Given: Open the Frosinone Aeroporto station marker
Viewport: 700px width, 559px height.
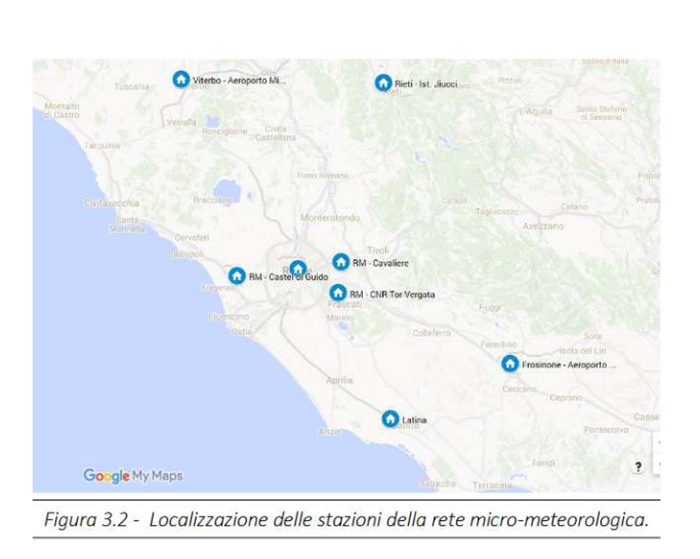Looking at the screenshot, I should (x=510, y=364).
